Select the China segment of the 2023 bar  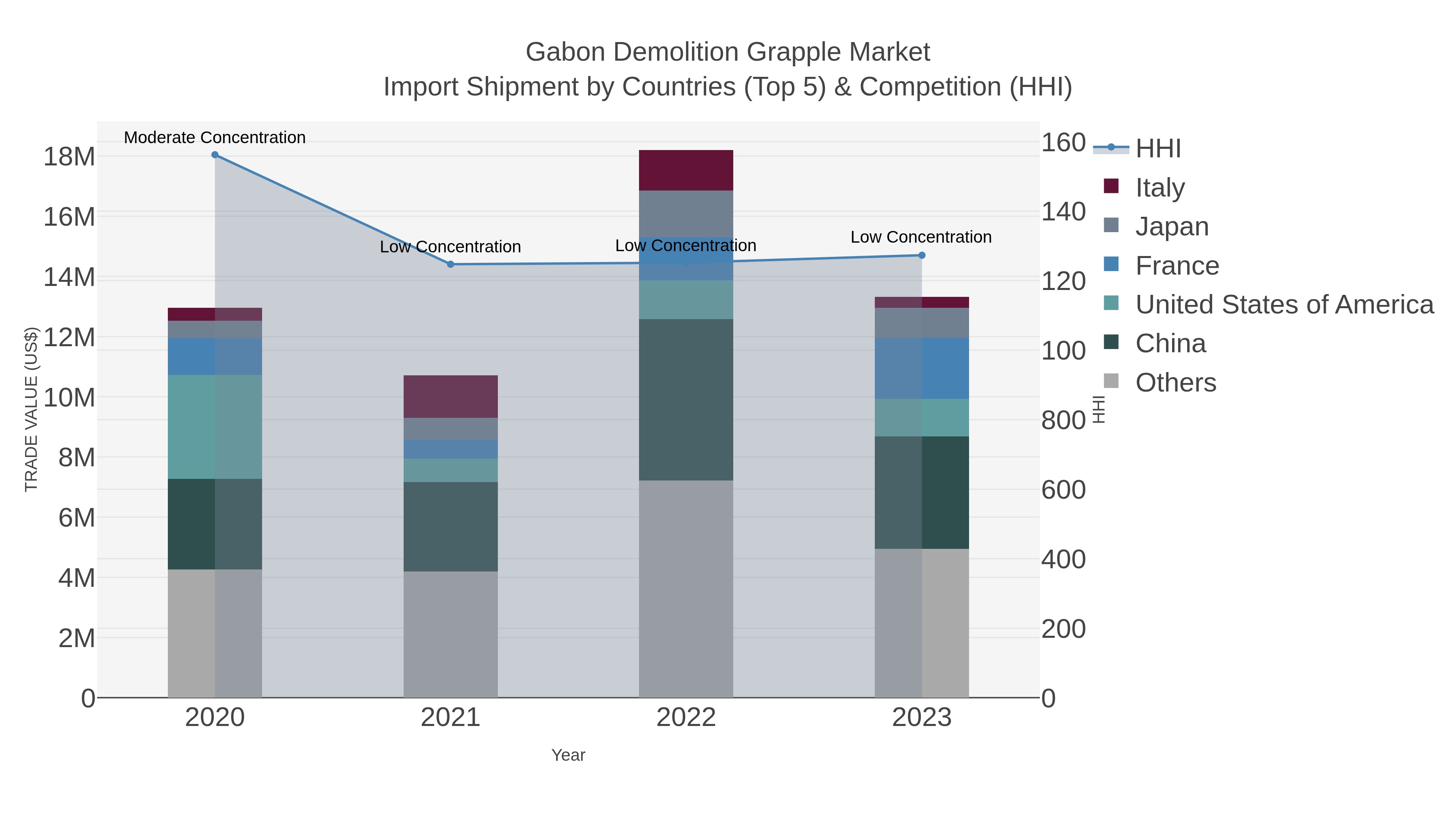pyautogui.click(x=922, y=493)
